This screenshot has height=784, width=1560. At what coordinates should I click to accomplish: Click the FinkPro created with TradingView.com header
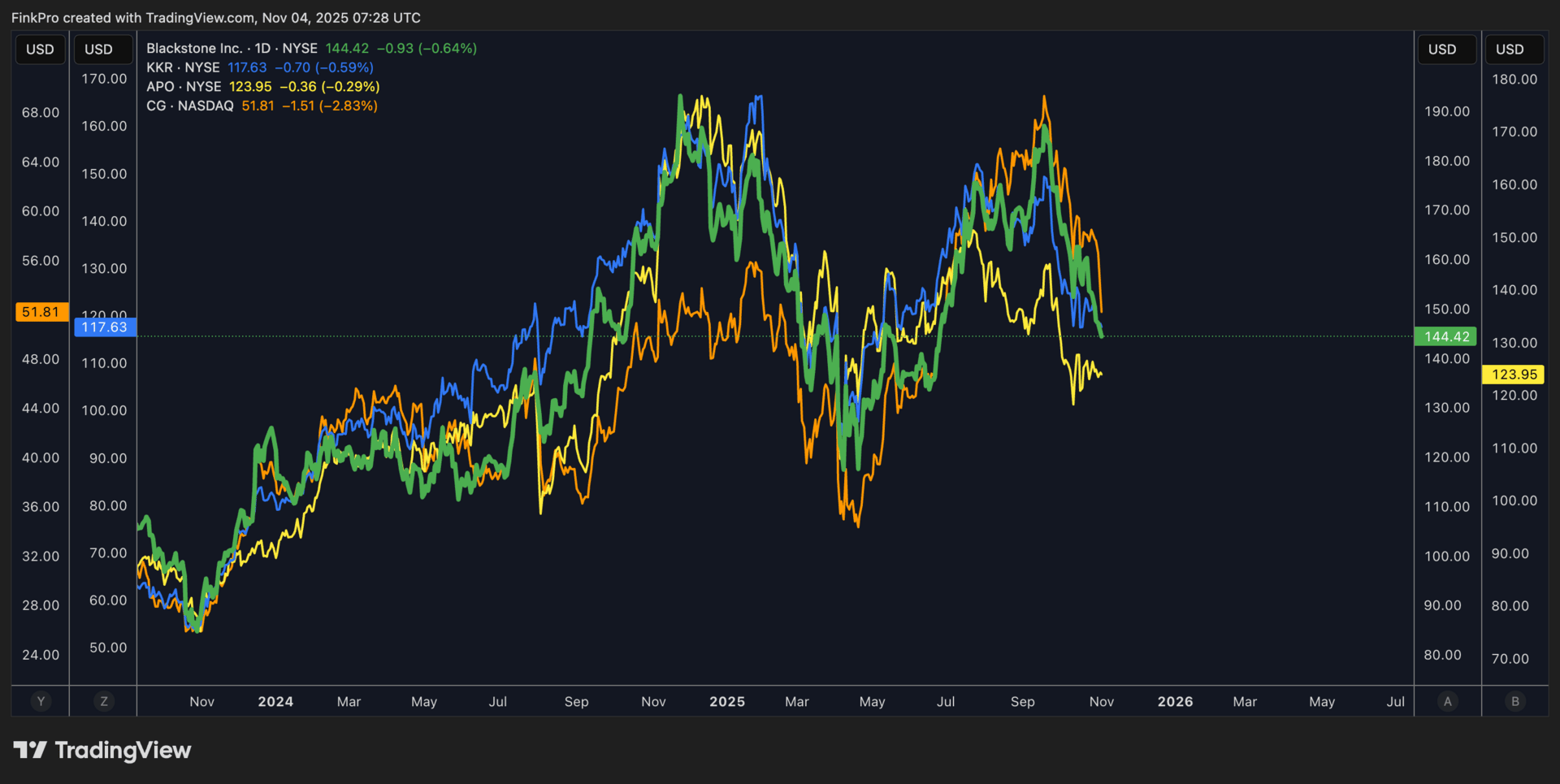pos(216,18)
